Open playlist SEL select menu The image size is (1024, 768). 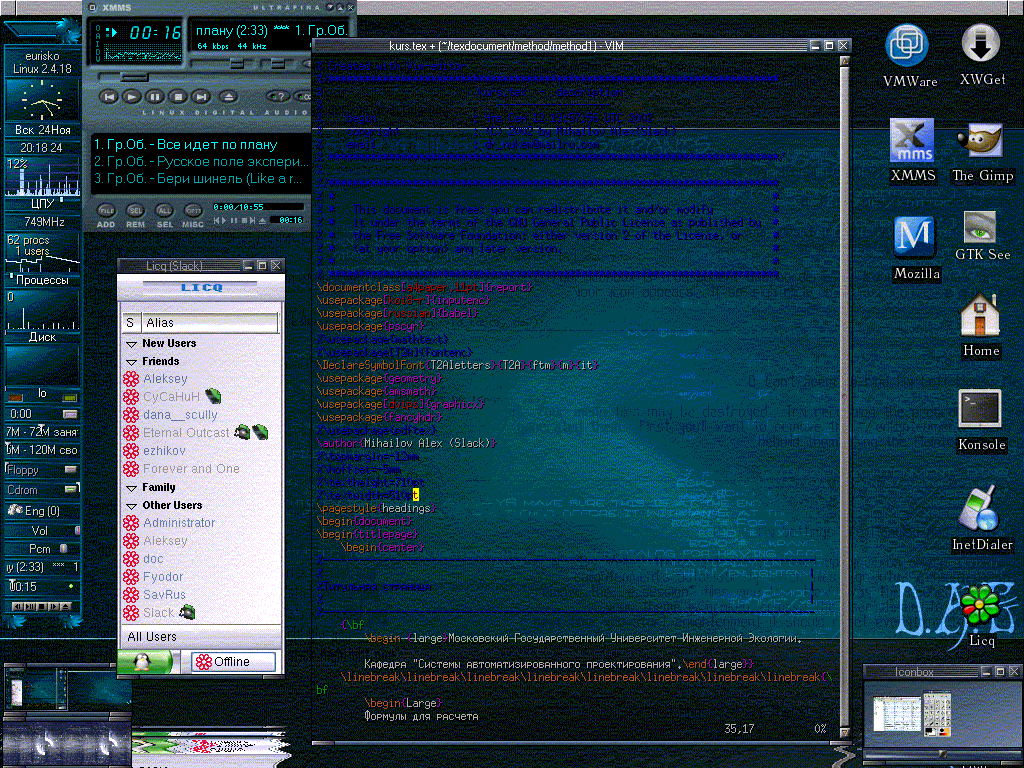coord(165,216)
